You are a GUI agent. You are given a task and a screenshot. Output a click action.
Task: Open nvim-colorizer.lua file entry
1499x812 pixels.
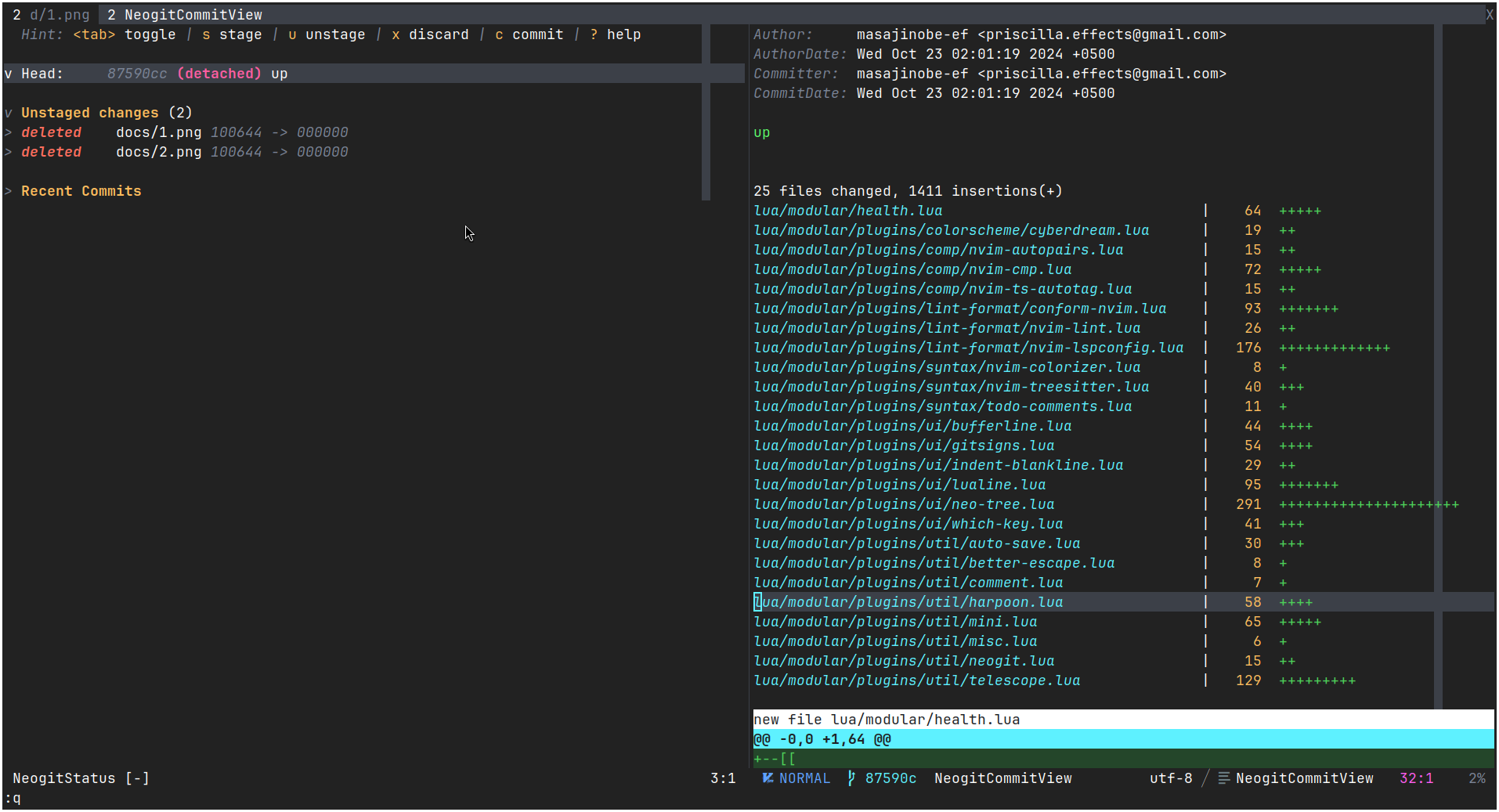947,367
